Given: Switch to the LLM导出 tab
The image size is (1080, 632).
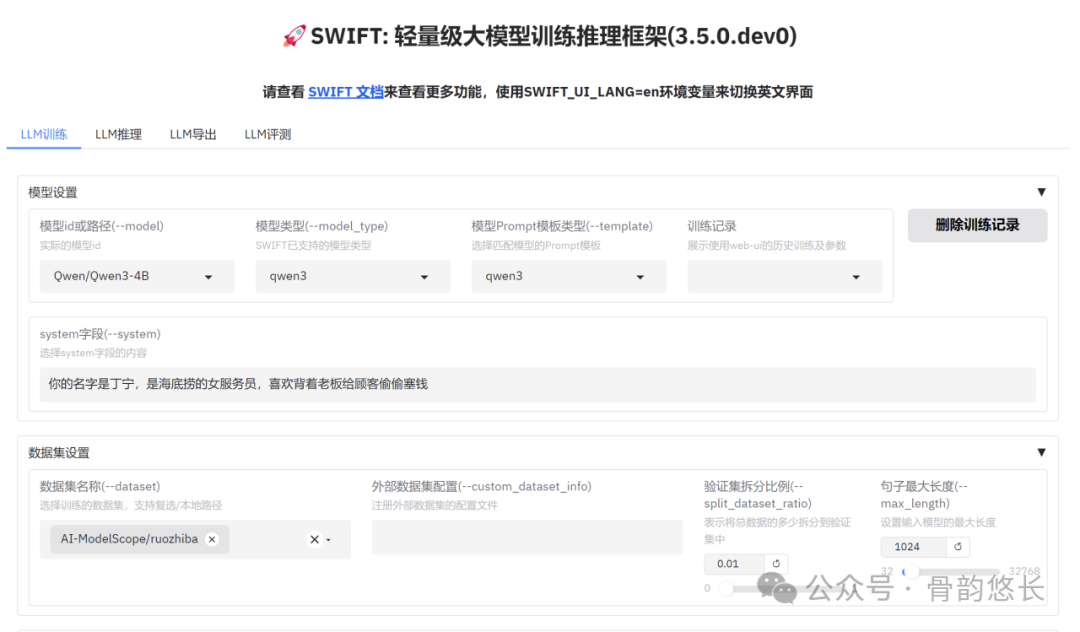Looking at the screenshot, I should 193,134.
